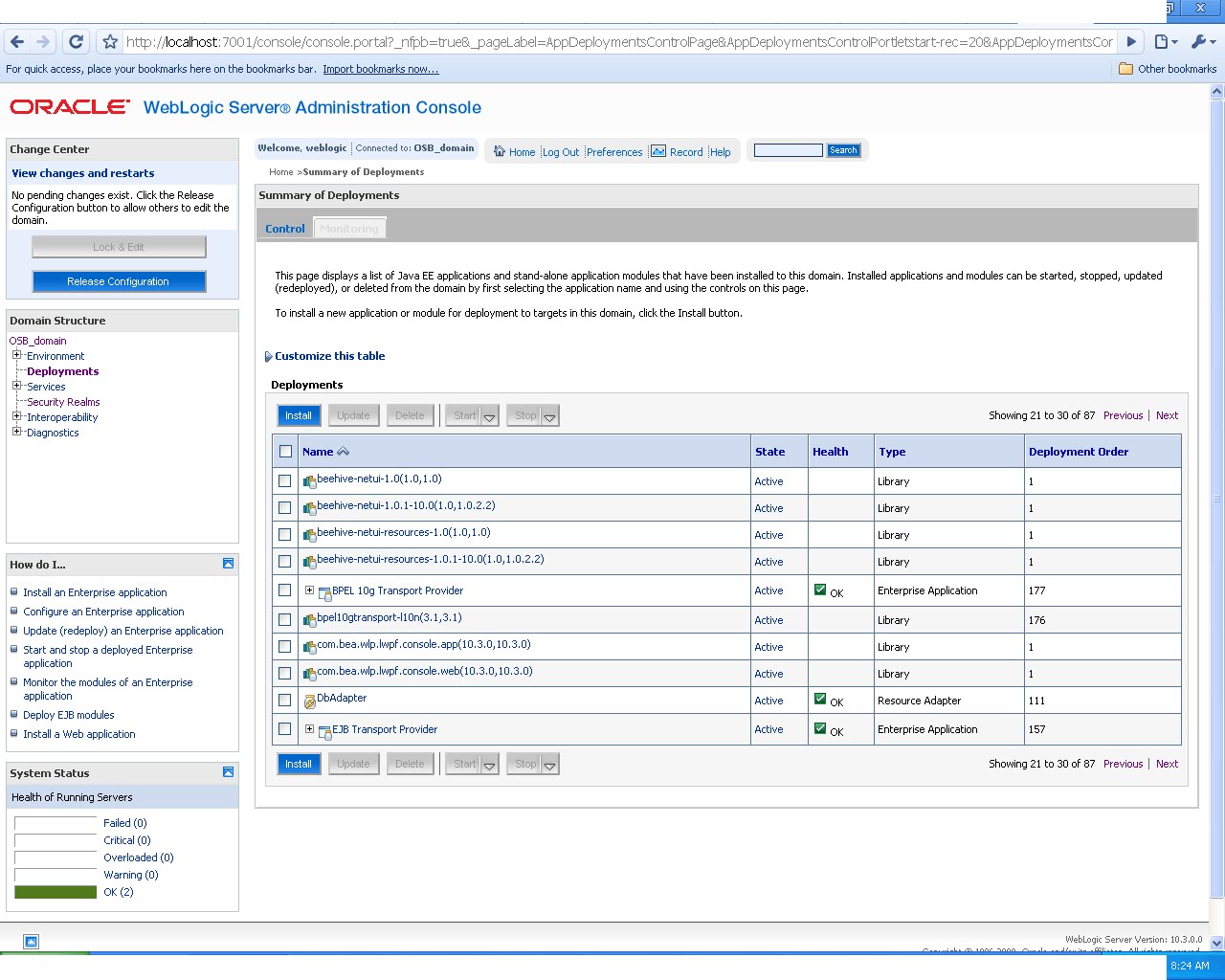Click the top Install button
This screenshot has width=1225, height=980.
[299, 415]
